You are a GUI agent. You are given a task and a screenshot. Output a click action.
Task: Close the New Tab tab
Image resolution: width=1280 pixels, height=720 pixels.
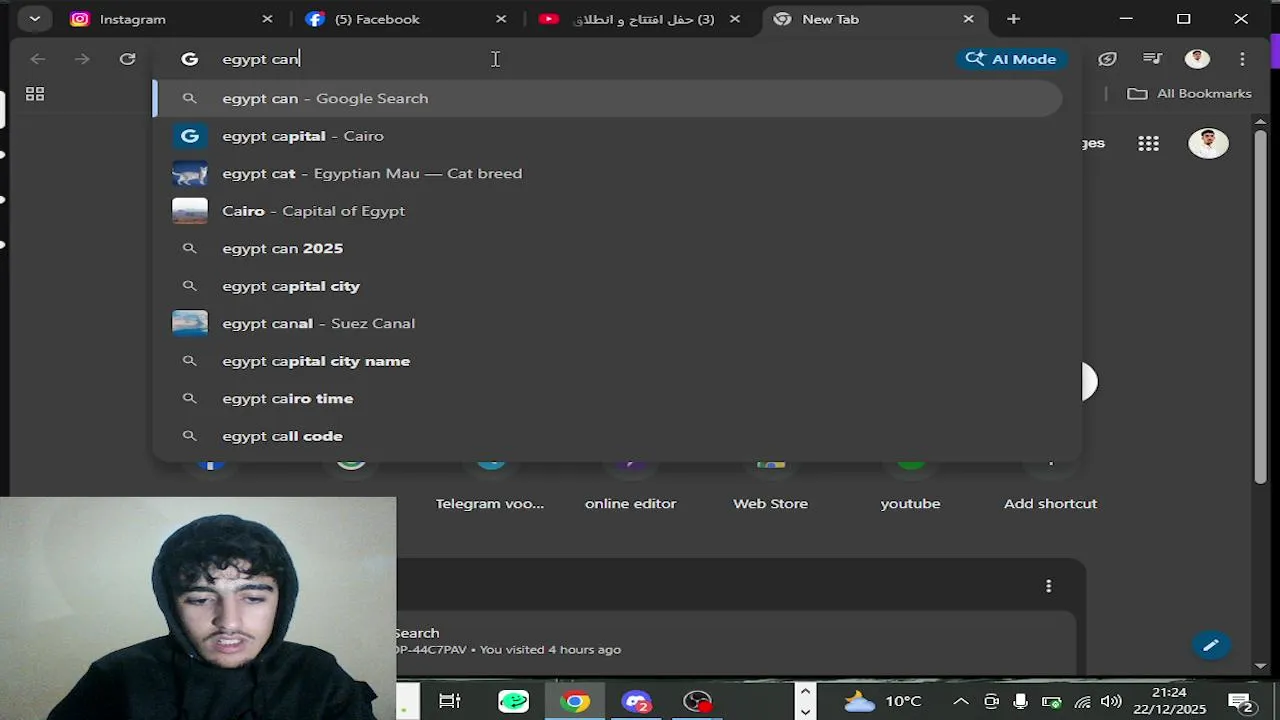968,19
